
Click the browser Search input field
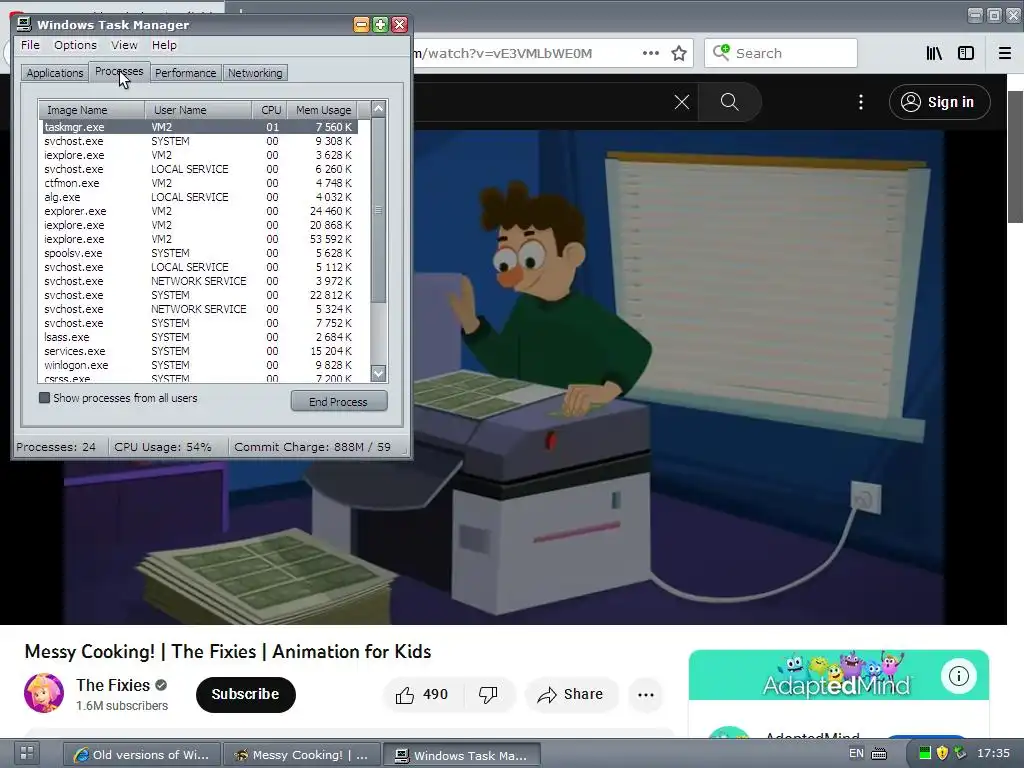781,53
